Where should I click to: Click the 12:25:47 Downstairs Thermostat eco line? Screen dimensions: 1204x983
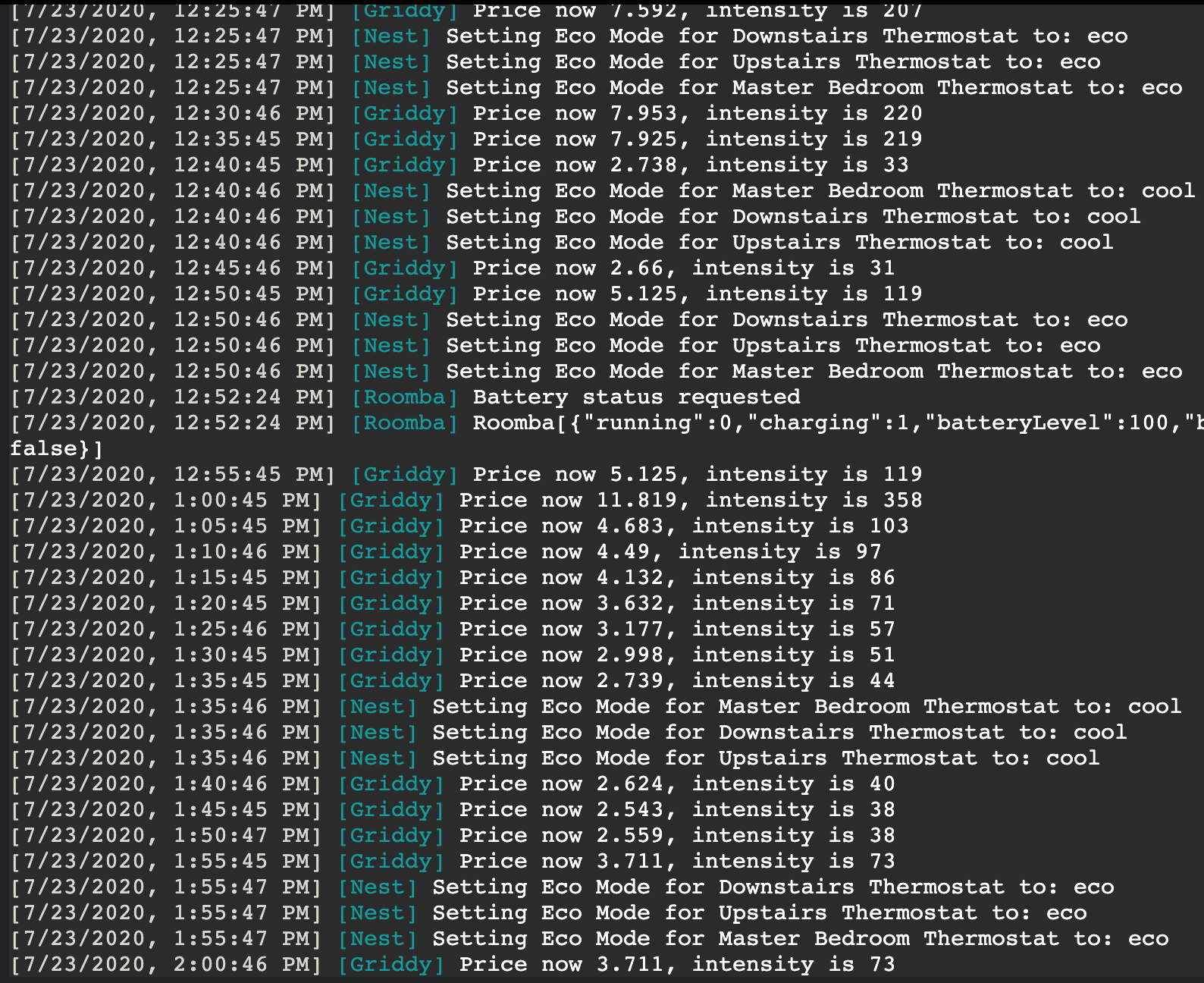[569, 36]
